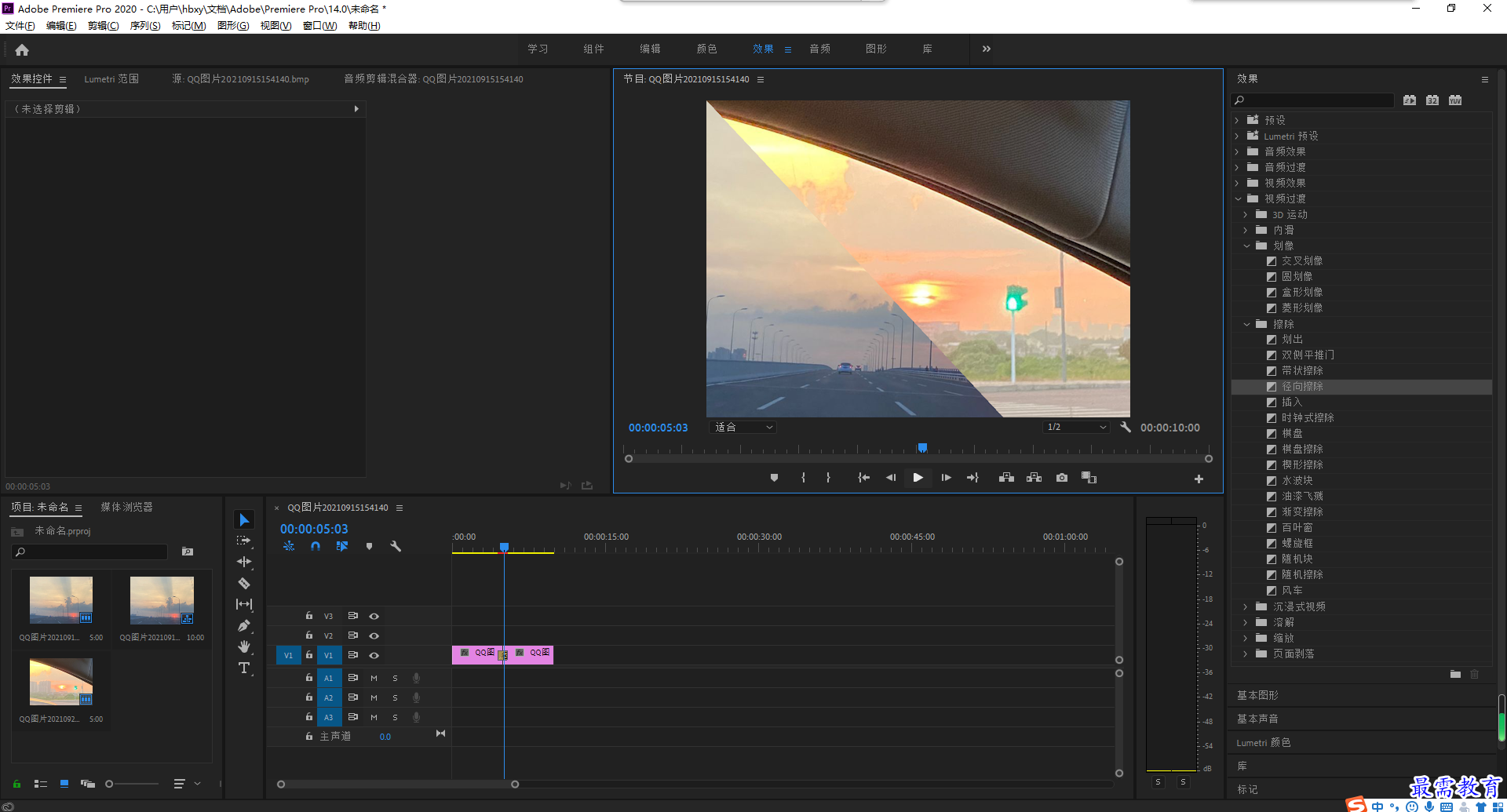Create new custom bin in Effects panel
Viewport: 1507px width, 812px height.
[x=1455, y=674]
